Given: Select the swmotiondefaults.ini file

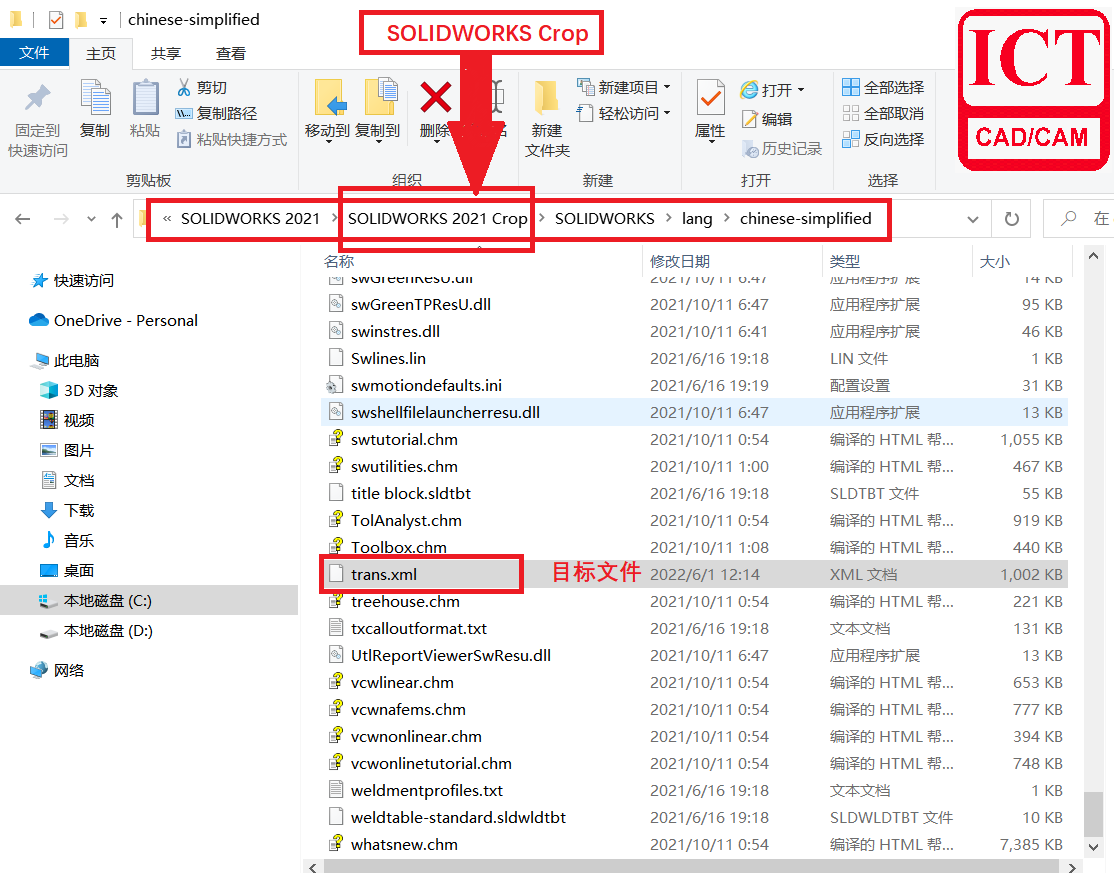Looking at the screenshot, I should pos(695,385).
